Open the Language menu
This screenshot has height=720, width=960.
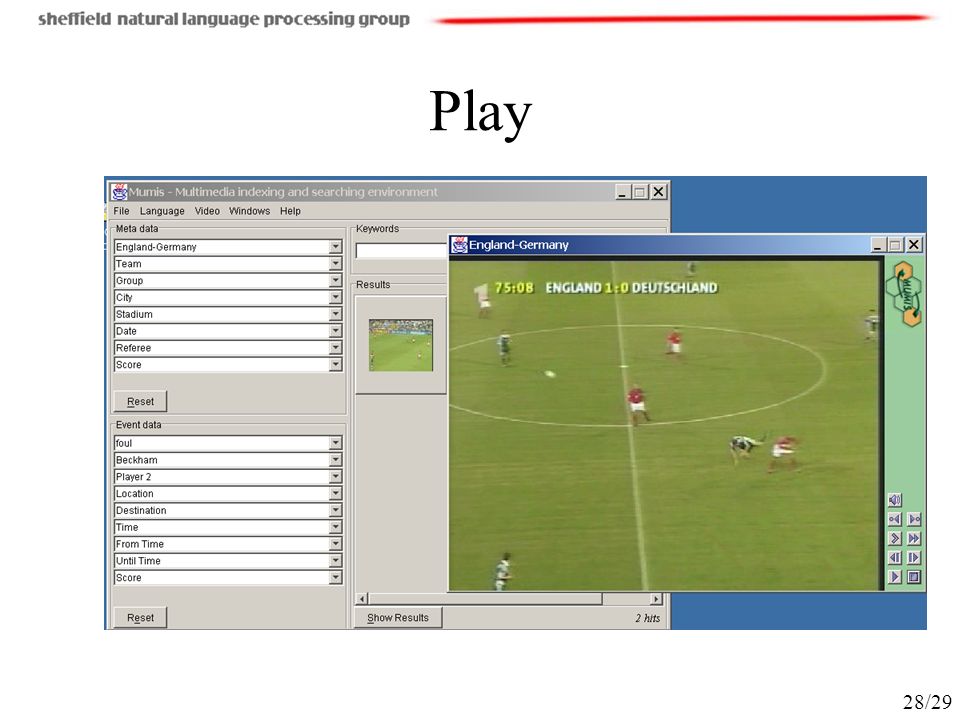coord(162,211)
